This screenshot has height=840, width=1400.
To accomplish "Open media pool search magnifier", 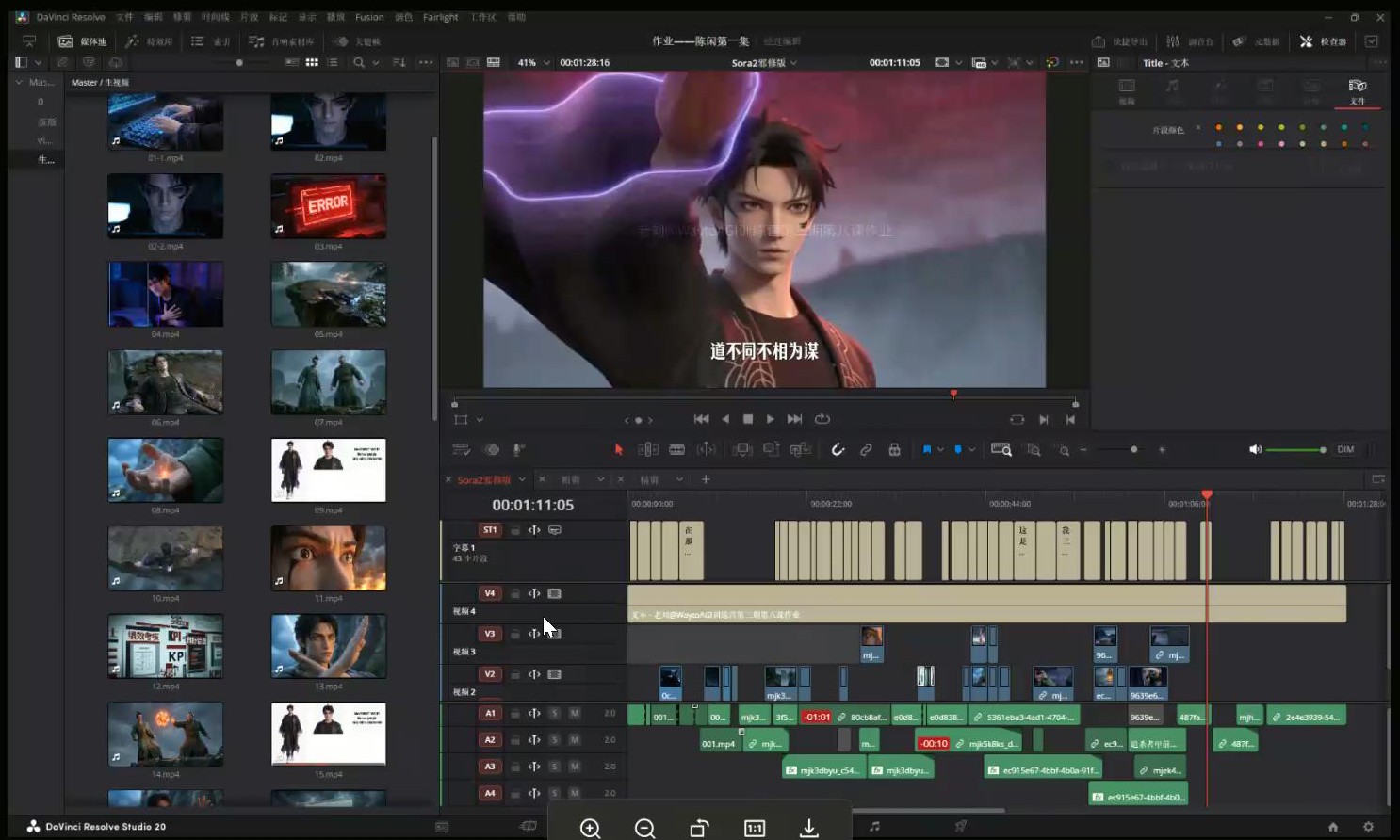I will (x=359, y=62).
